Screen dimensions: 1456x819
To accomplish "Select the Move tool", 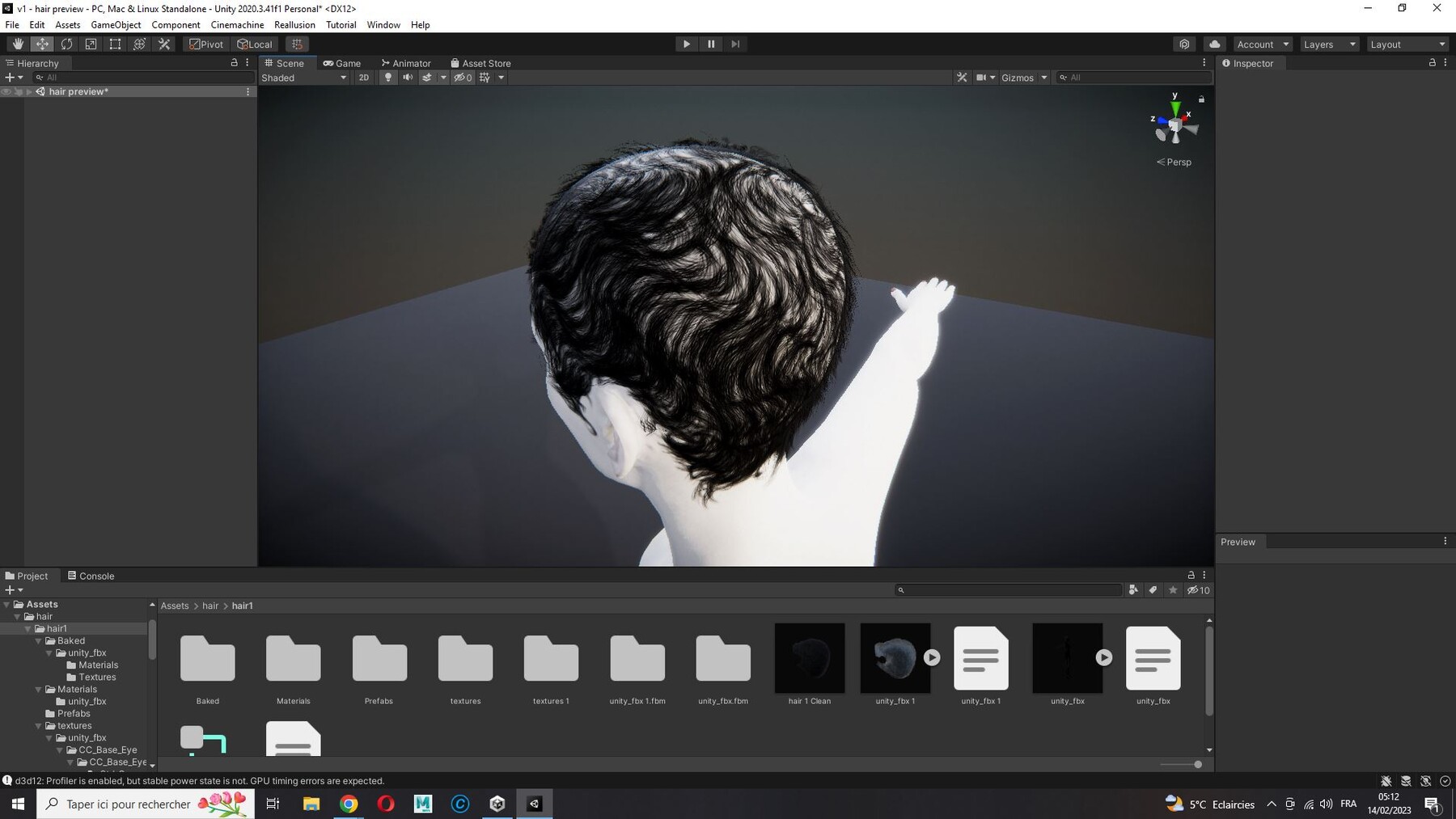I will (42, 44).
